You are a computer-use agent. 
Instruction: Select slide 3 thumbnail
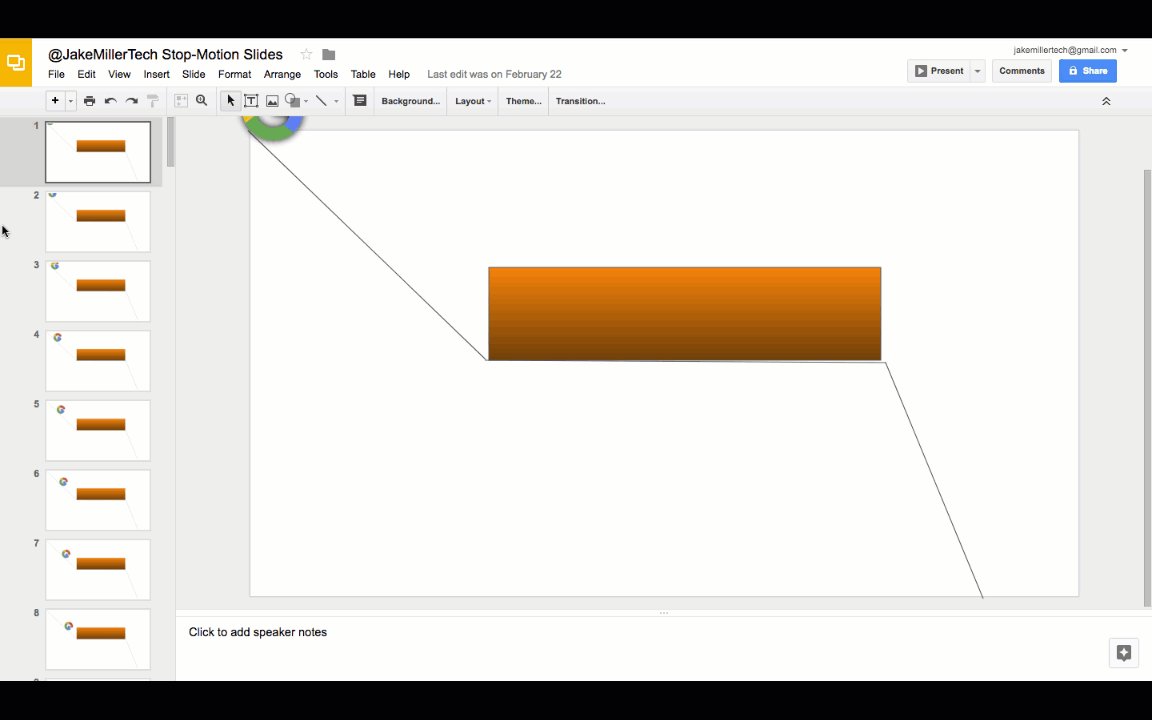98,291
